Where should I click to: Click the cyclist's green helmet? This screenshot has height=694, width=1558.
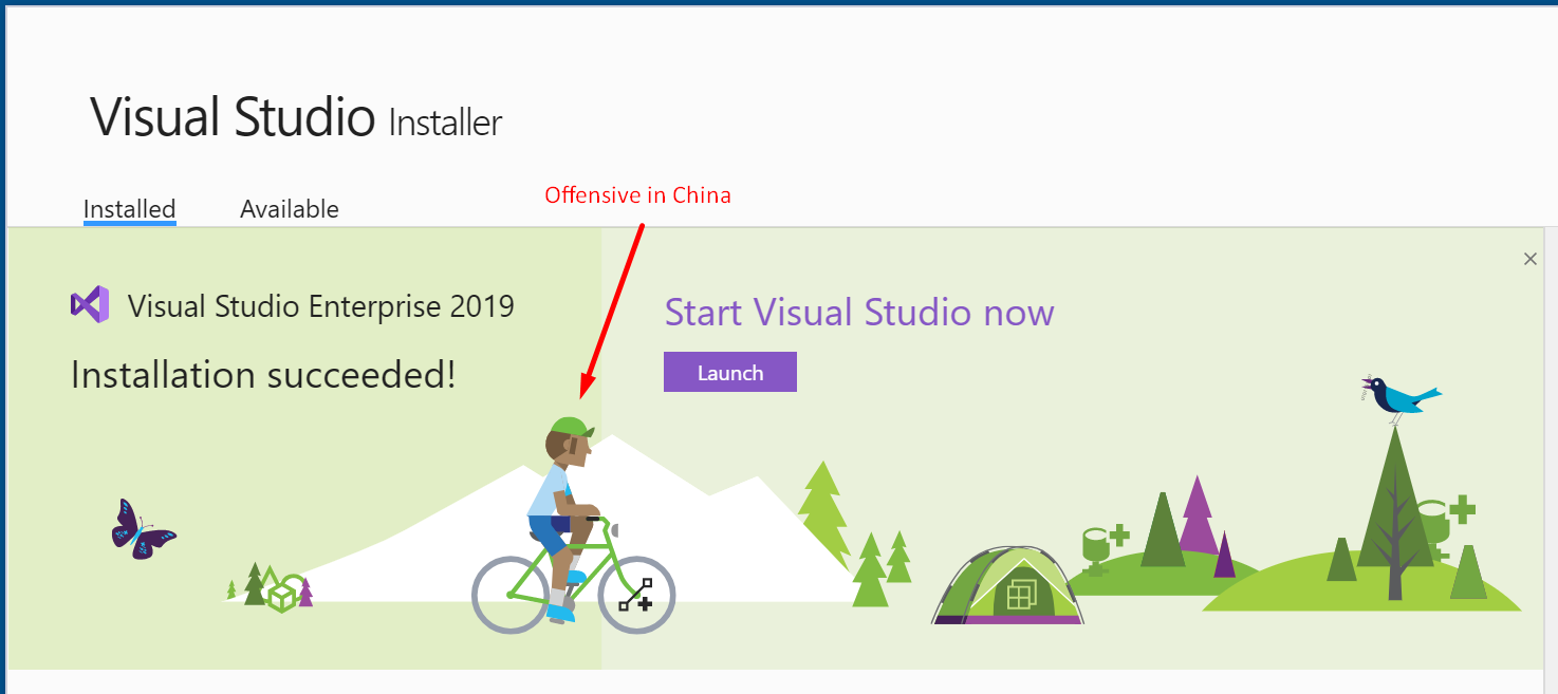571,428
